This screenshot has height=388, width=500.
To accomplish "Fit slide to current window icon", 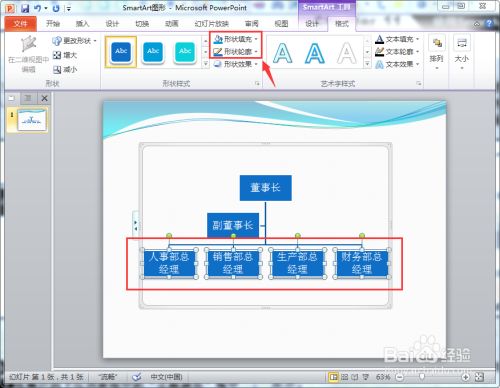I will pyautogui.click(x=479, y=377).
